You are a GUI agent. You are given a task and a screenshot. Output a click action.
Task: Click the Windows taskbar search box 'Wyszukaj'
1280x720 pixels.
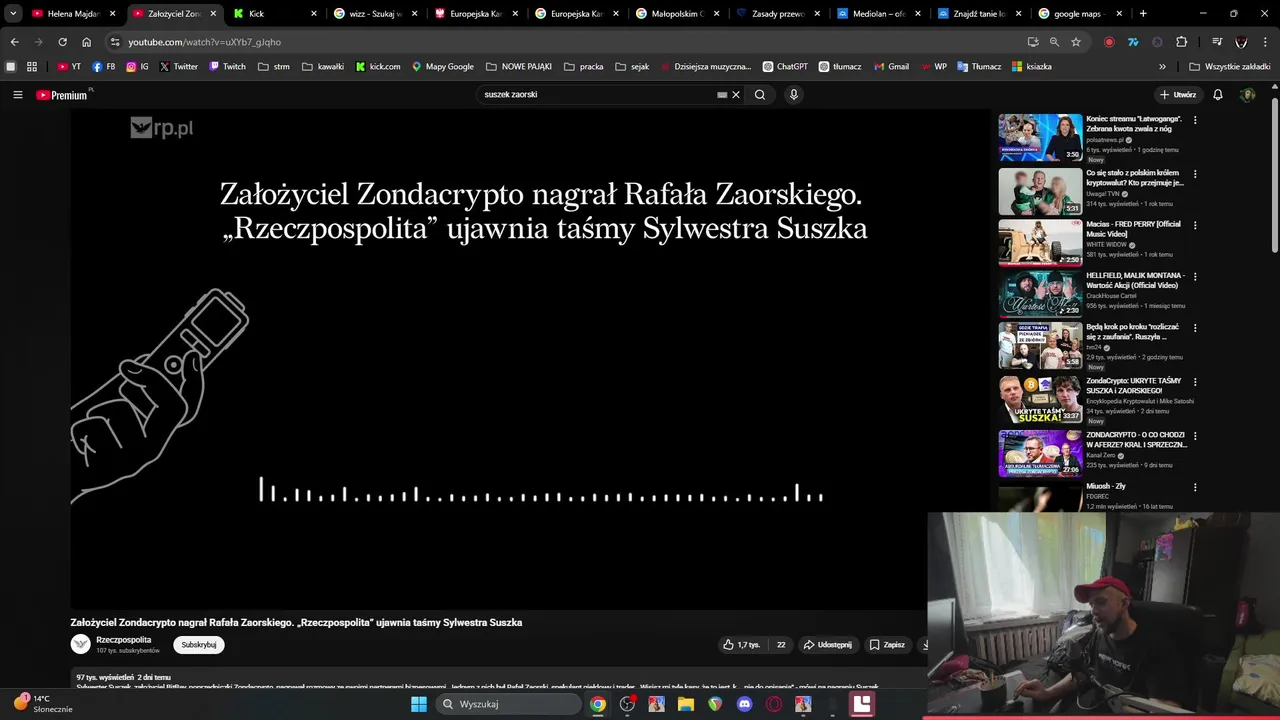click(508, 704)
